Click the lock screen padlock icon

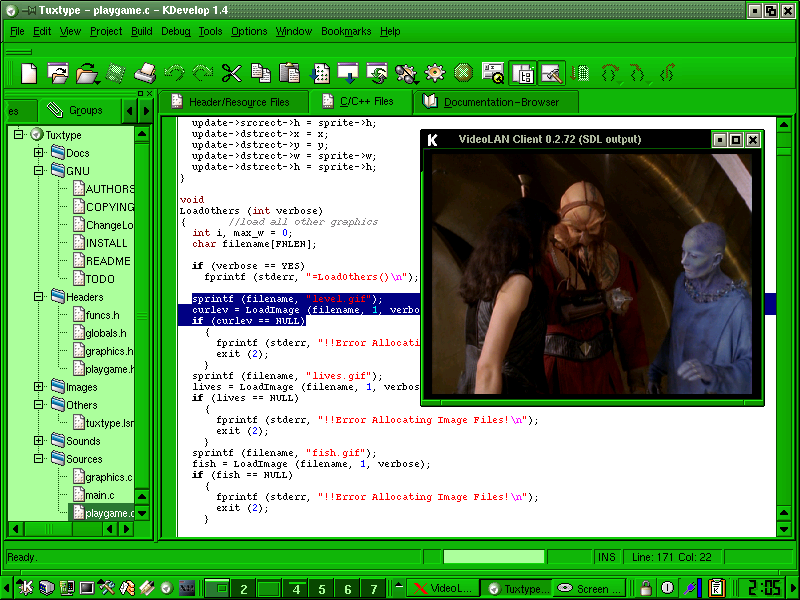(x=646, y=588)
